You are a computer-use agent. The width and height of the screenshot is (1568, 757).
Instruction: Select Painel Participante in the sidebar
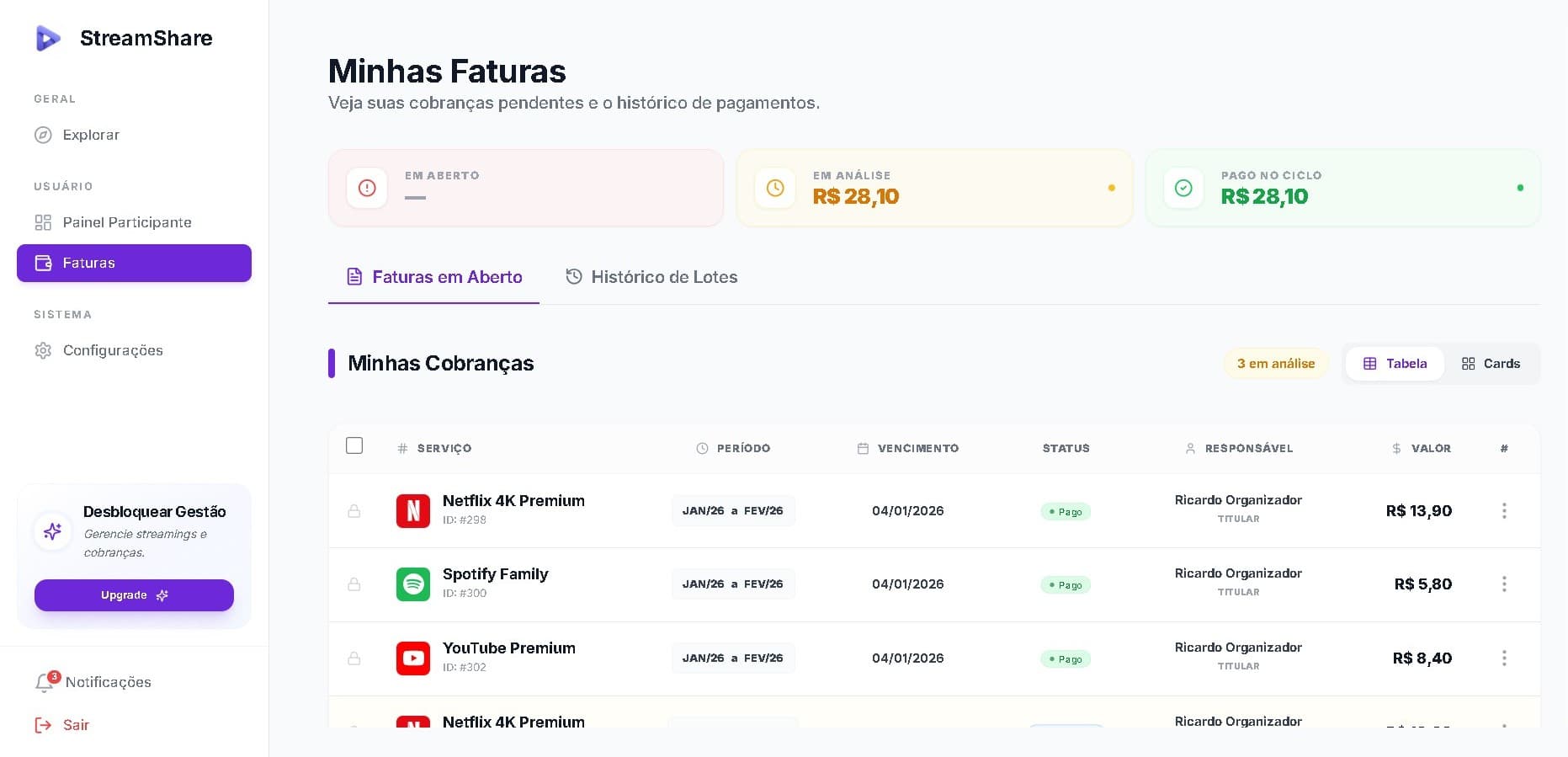click(x=127, y=221)
